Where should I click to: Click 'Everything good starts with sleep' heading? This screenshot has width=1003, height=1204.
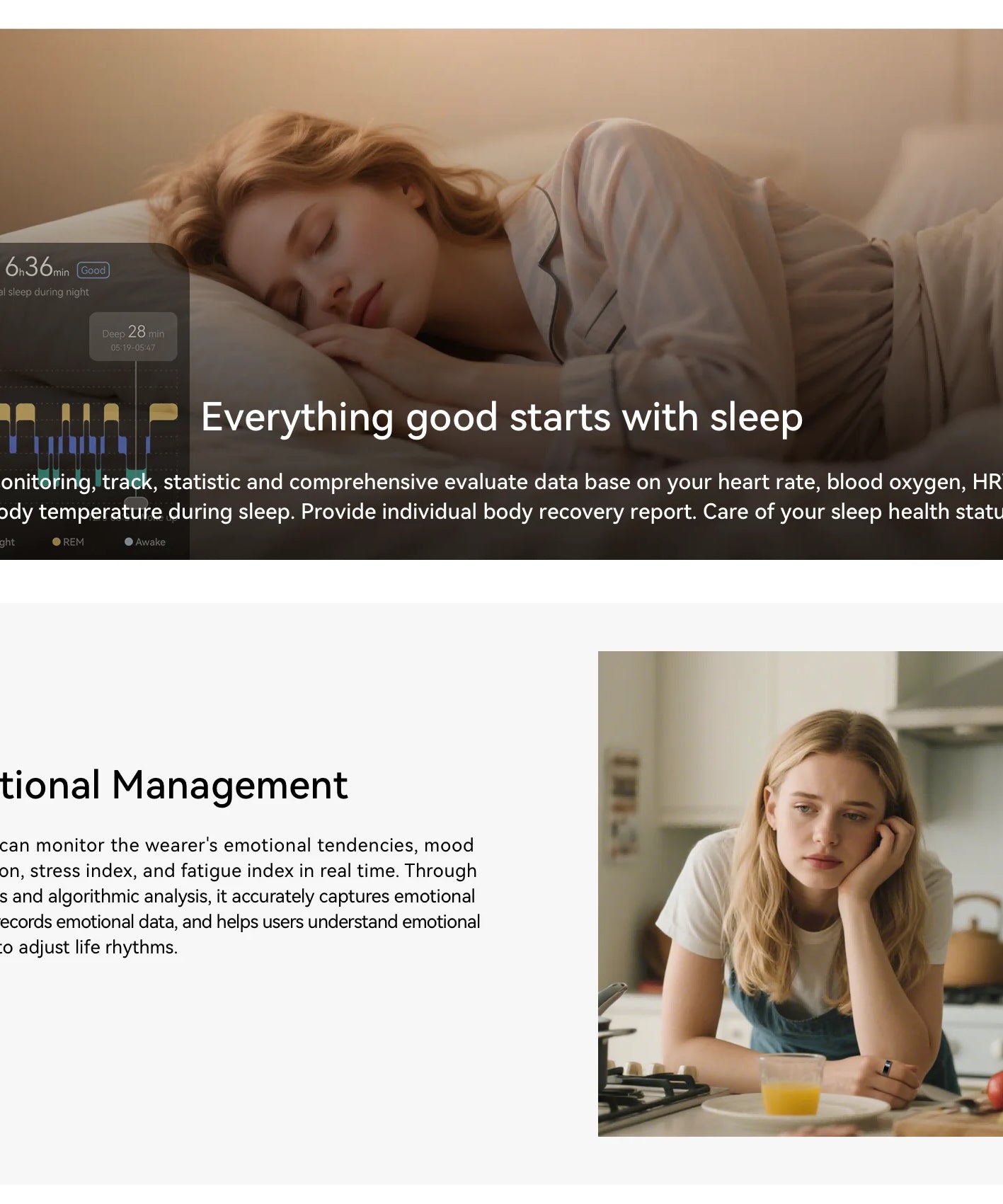[x=502, y=417]
